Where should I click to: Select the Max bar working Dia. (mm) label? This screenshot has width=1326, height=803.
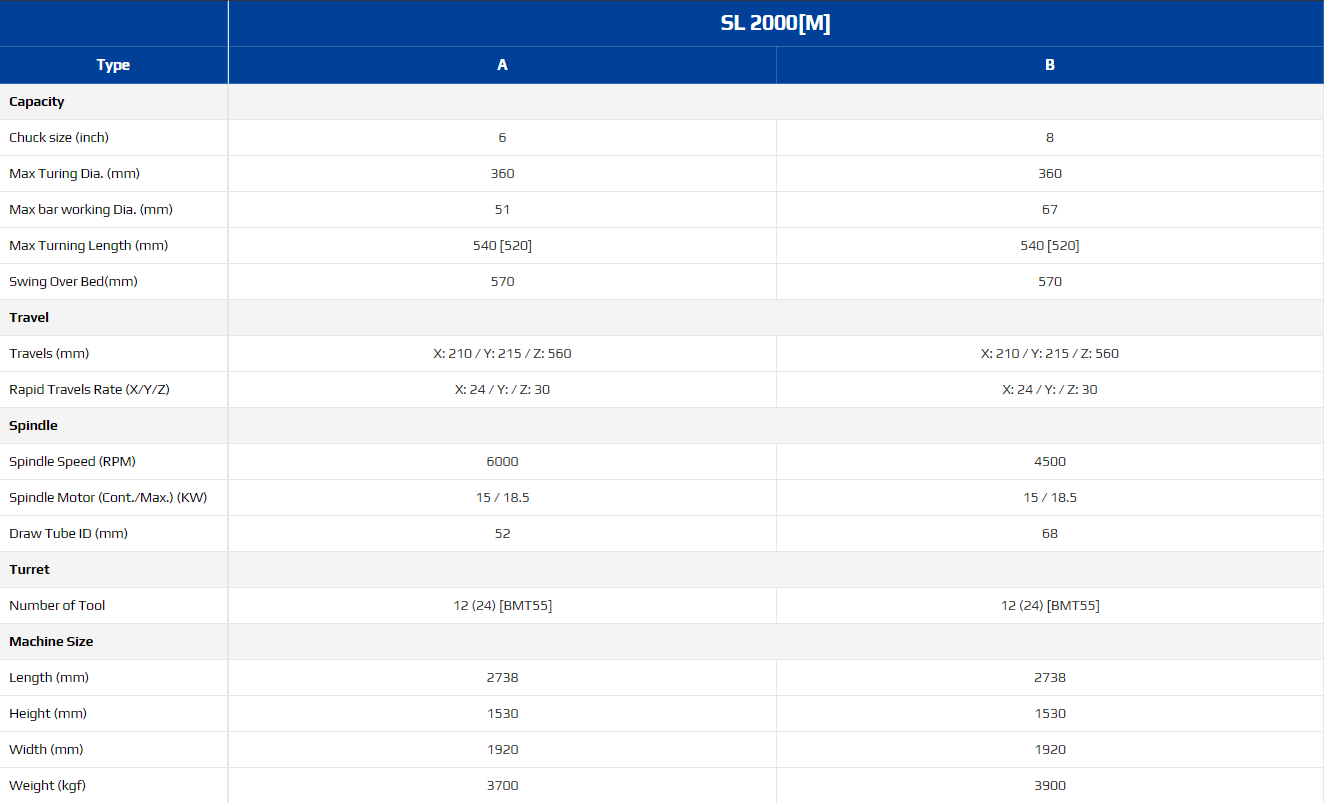91,210
